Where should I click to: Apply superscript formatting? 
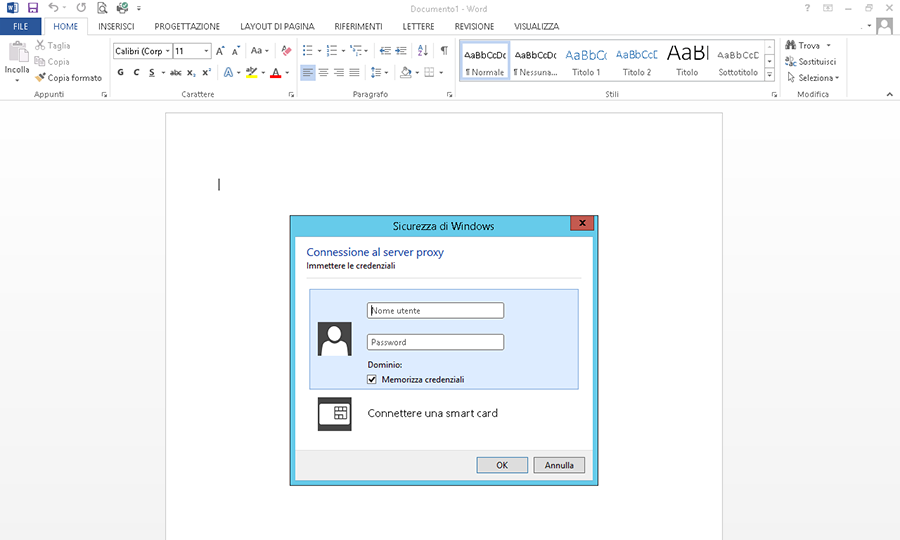pos(206,72)
